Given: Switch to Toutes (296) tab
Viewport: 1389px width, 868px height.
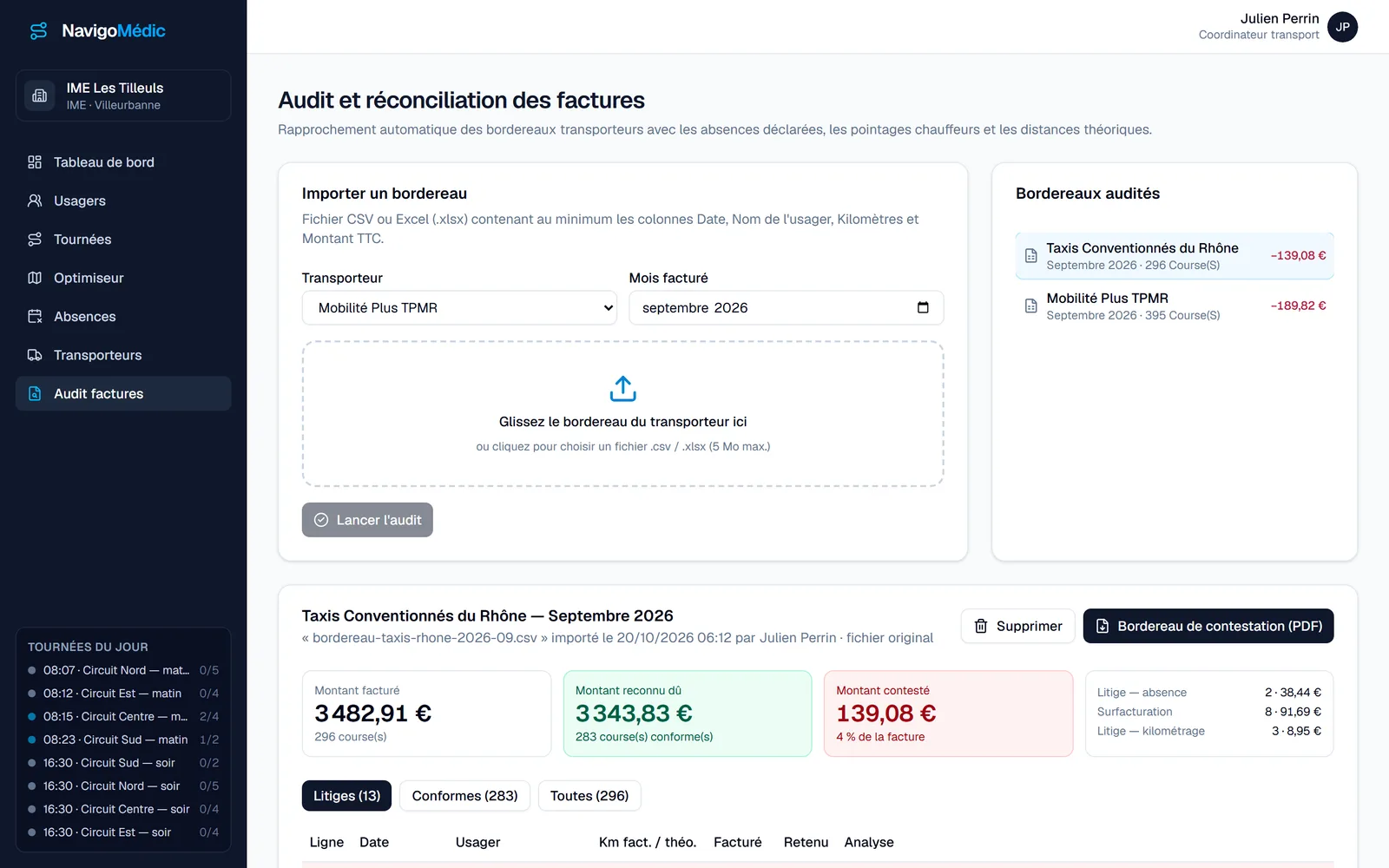Looking at the screenshot, I should [589, 796].
